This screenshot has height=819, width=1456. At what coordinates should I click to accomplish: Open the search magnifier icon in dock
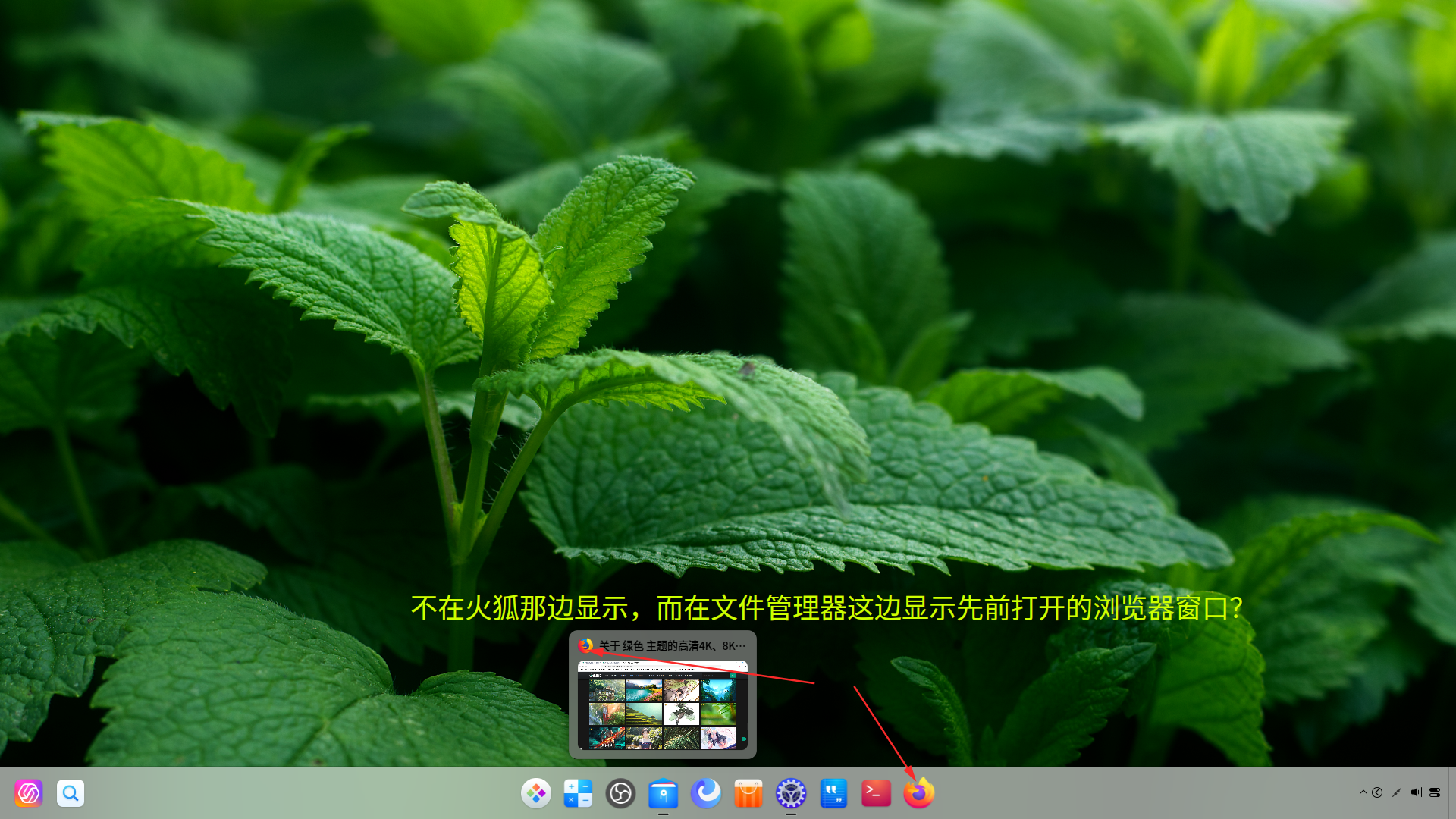pyautogui.click(x=71, y=793)
